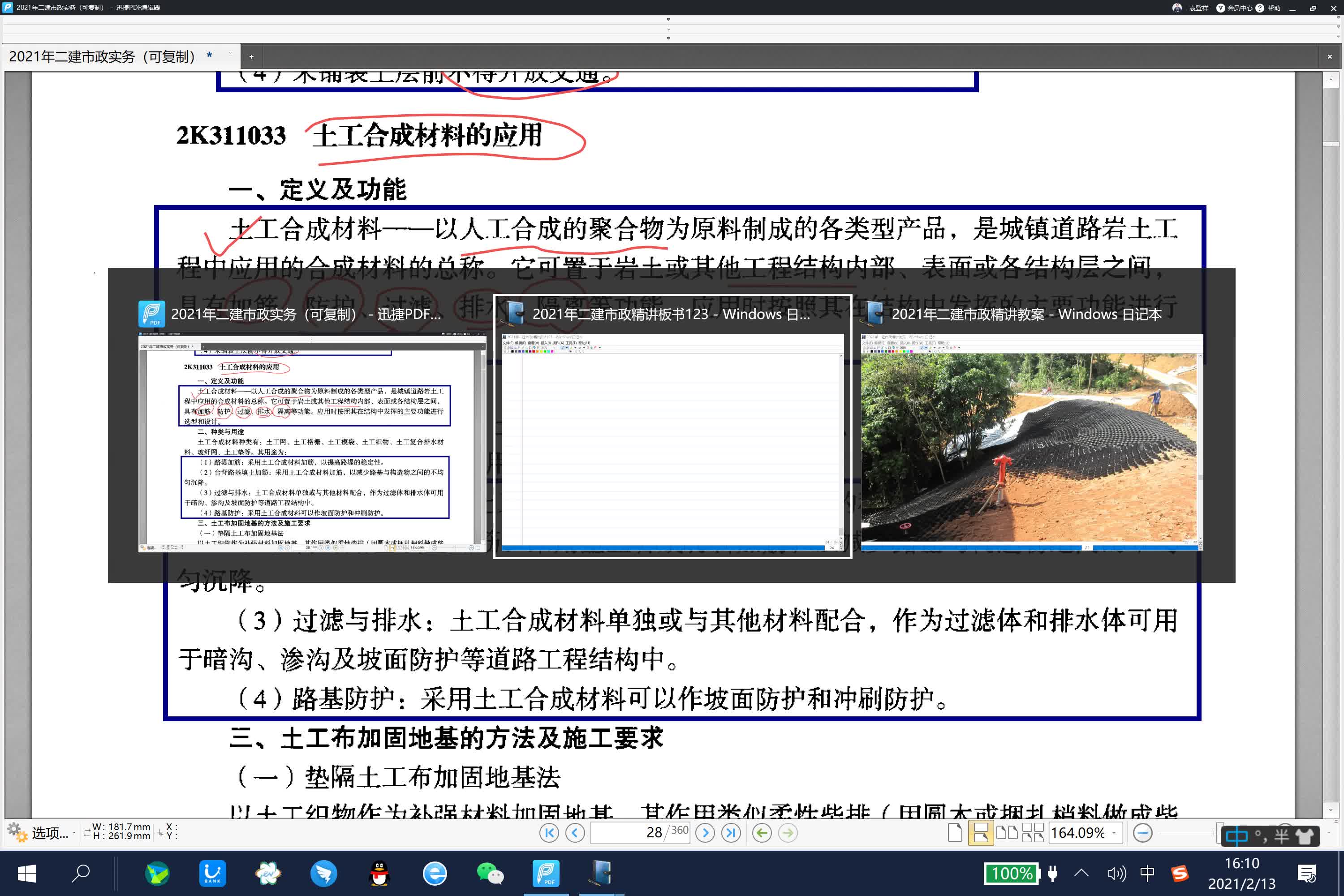The image size is (1344, 896).
Task: Open EV recorder app in taskbar
Action: click(268, 873)
